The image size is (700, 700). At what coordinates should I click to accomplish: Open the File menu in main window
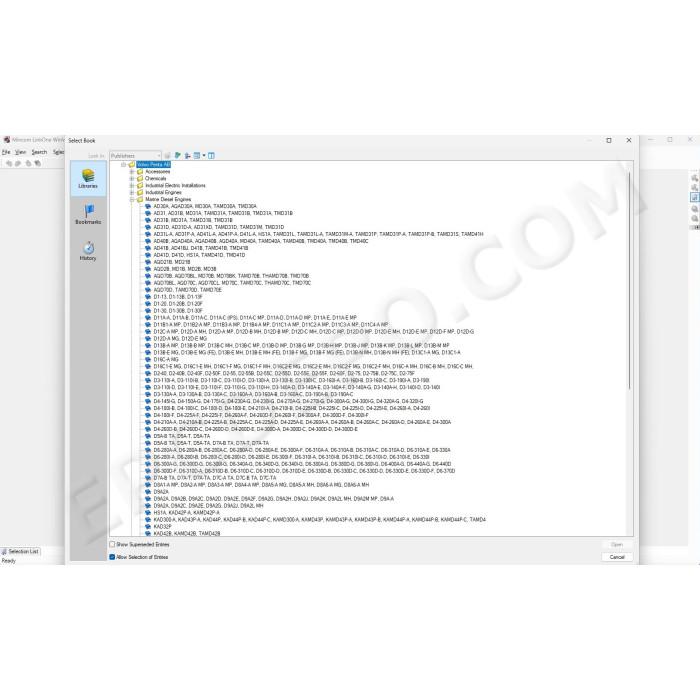pyautogui.click(x=6, y=152)
